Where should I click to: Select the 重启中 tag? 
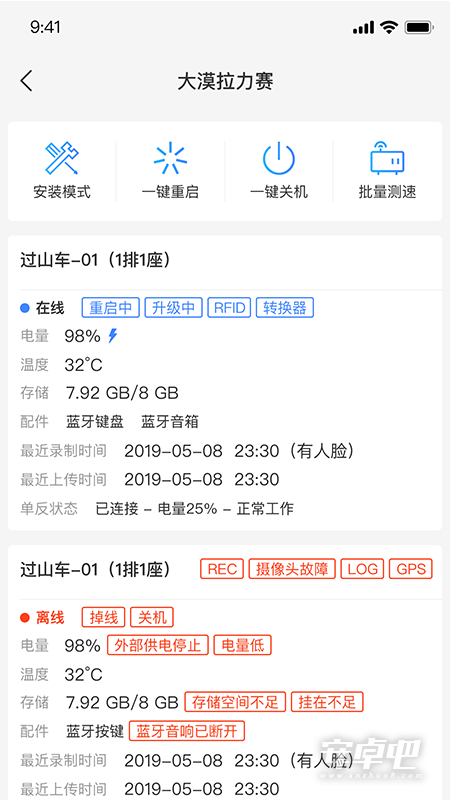tap(111, 308)
